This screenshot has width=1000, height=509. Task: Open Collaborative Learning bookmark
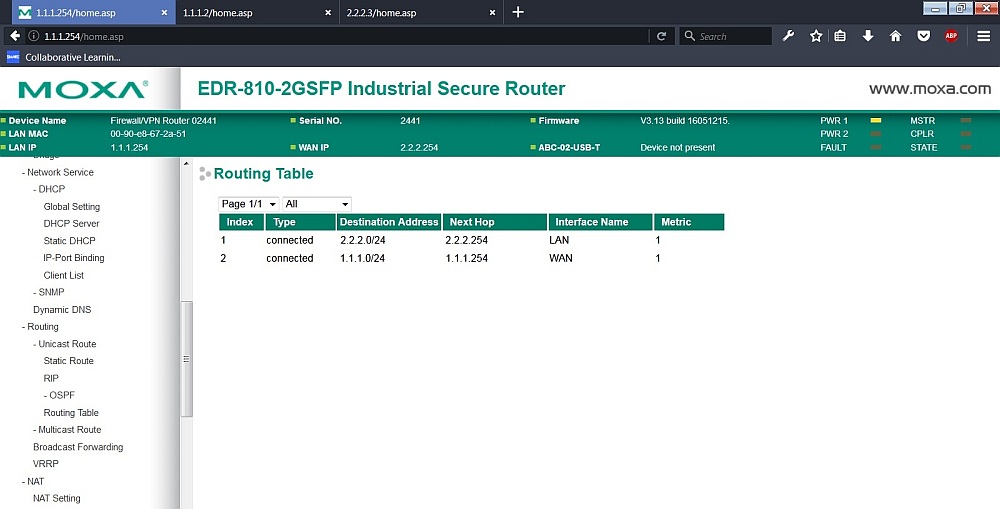tap(63, 57)
